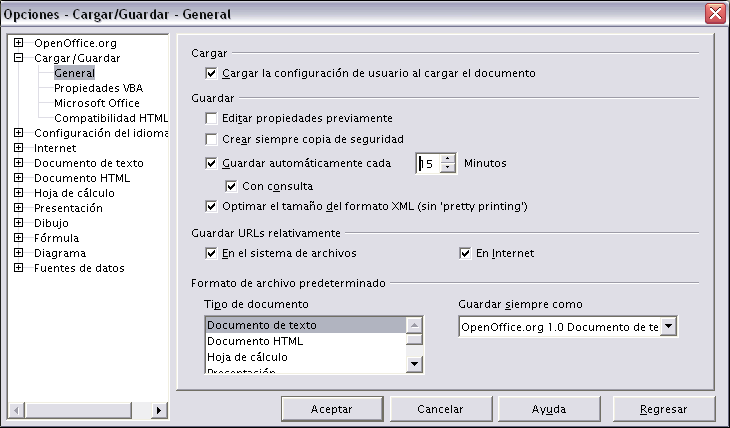Collapse the Cargar/Guardar tree node
Image resolution: width=730 pixels, height=428 pixels.
point(19,58)
